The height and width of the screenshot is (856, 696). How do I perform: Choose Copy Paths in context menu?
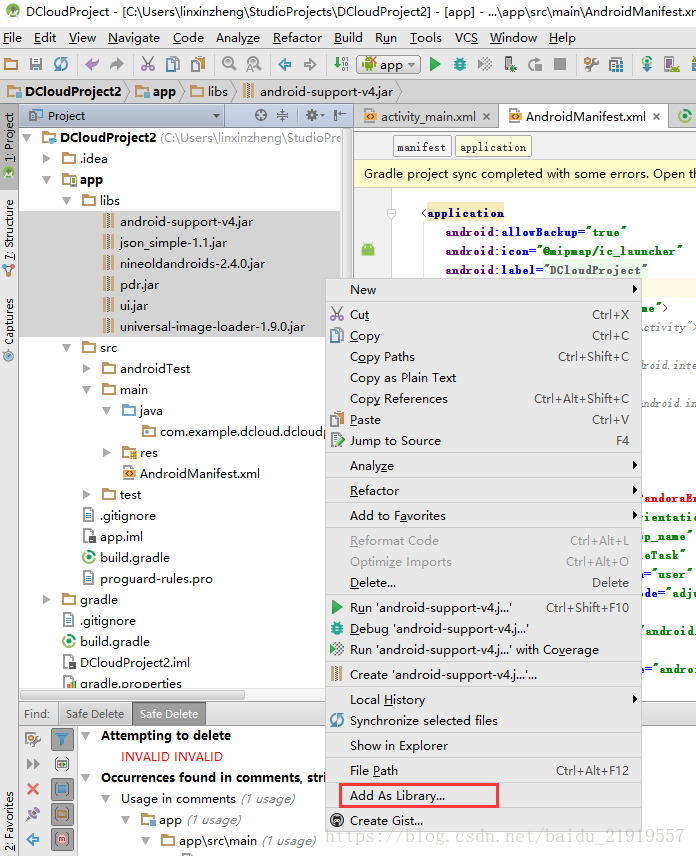coord(483,356)
